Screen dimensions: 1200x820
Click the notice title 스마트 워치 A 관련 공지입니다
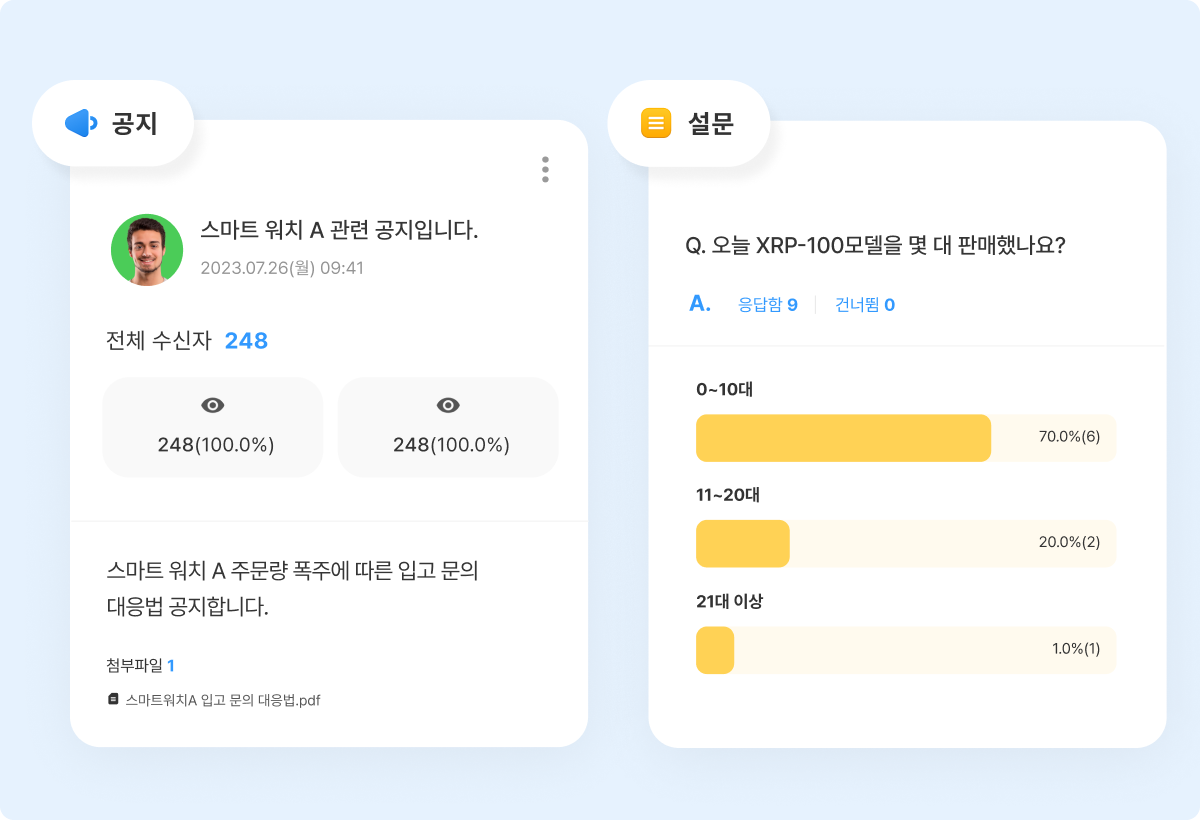(x=339, y=230)
